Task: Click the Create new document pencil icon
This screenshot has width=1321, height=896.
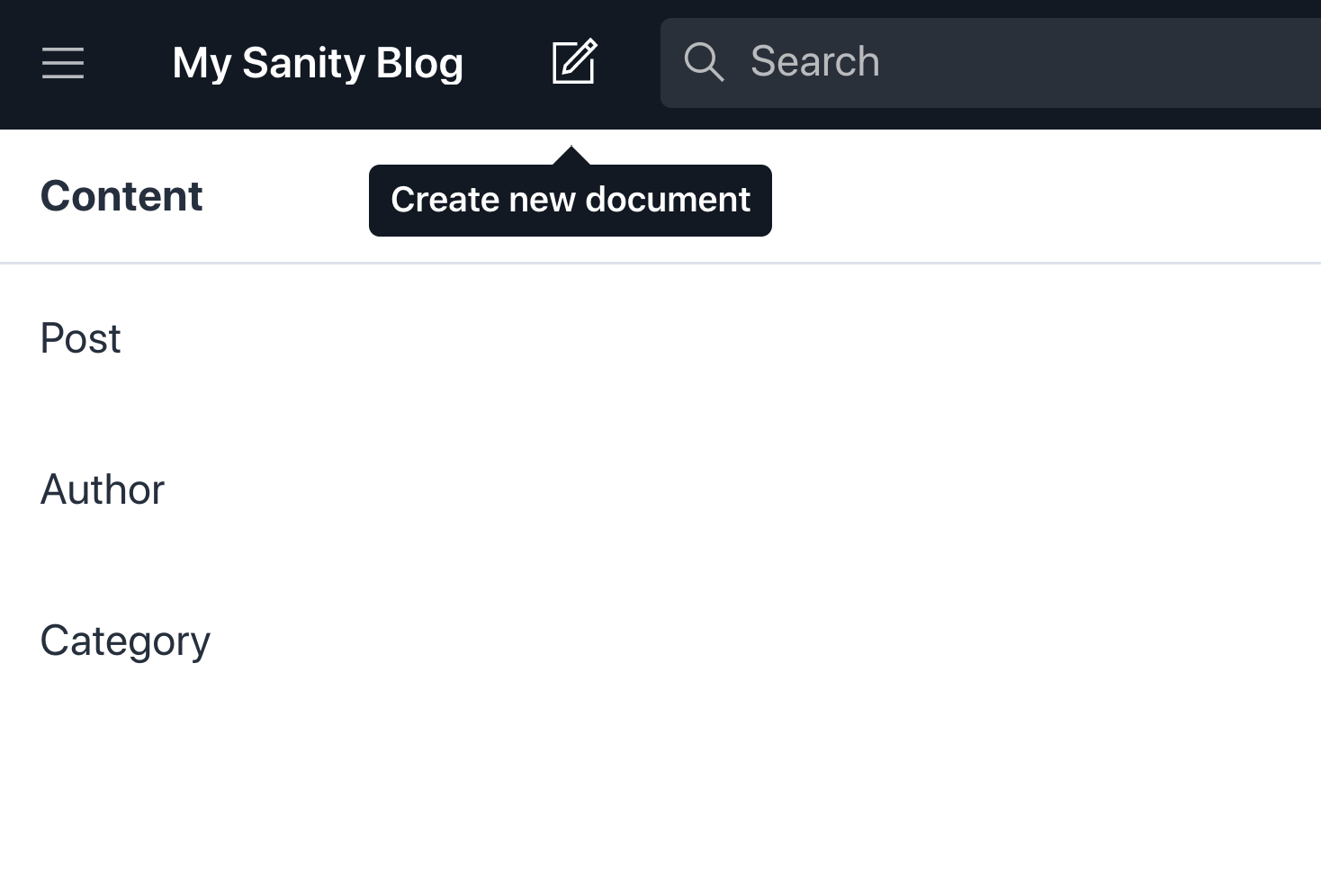Action: [573, 62]
